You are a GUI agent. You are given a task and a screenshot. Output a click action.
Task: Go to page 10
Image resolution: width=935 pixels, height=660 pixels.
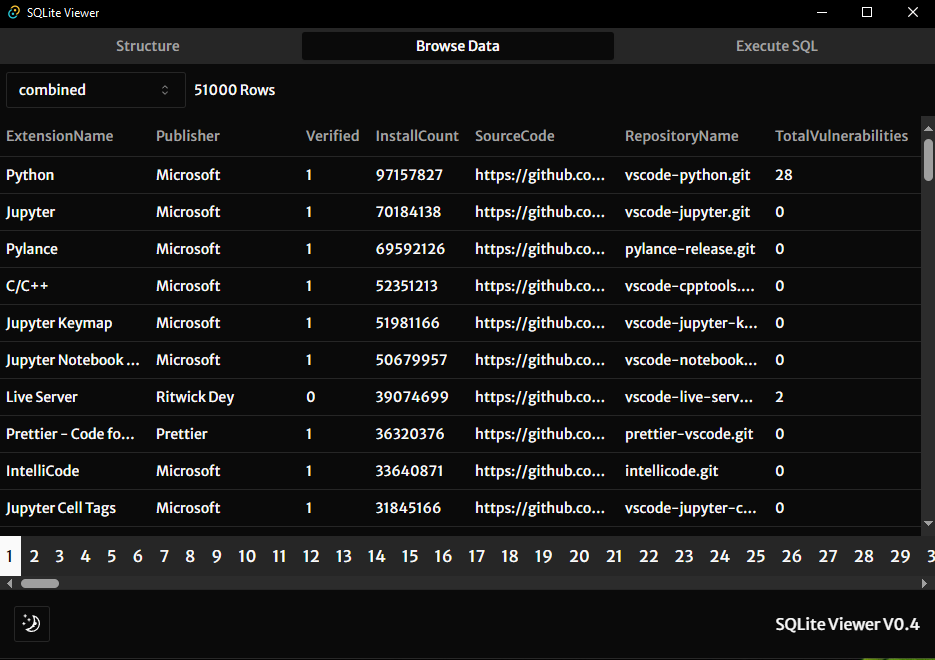pos(247,556)
